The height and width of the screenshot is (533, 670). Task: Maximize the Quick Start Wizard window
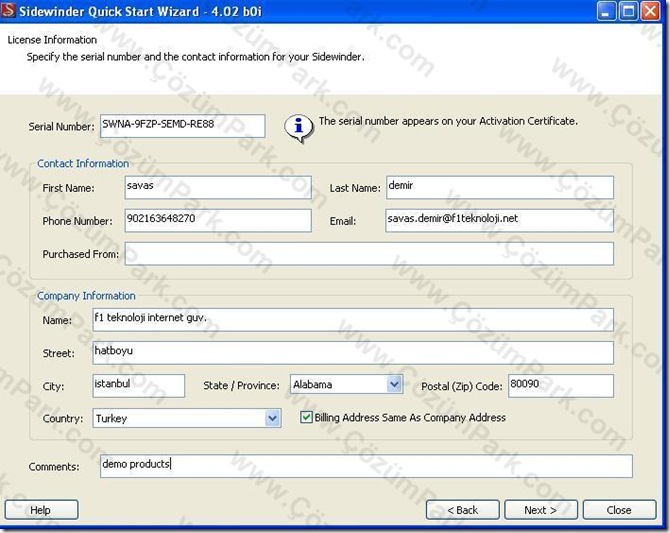[x=629, y=11]
